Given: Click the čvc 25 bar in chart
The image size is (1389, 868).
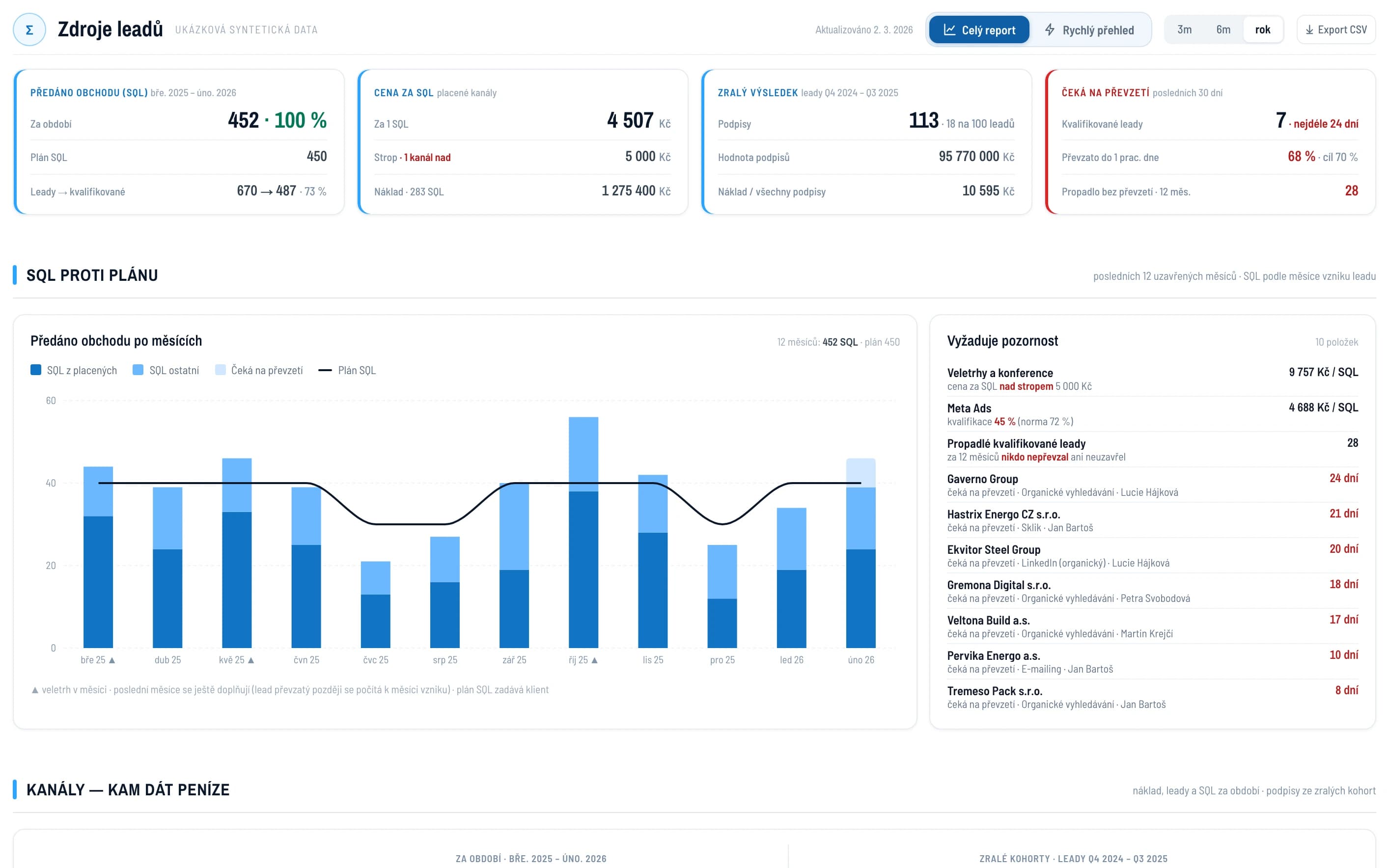Looking at the screenshot, I should tap(376, 604).
